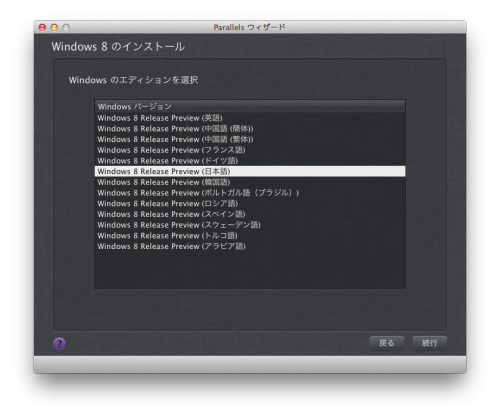The width and height of the screenshot is (500, 420).
Task: Click the 続行 continue button
Action: [429, 343]
